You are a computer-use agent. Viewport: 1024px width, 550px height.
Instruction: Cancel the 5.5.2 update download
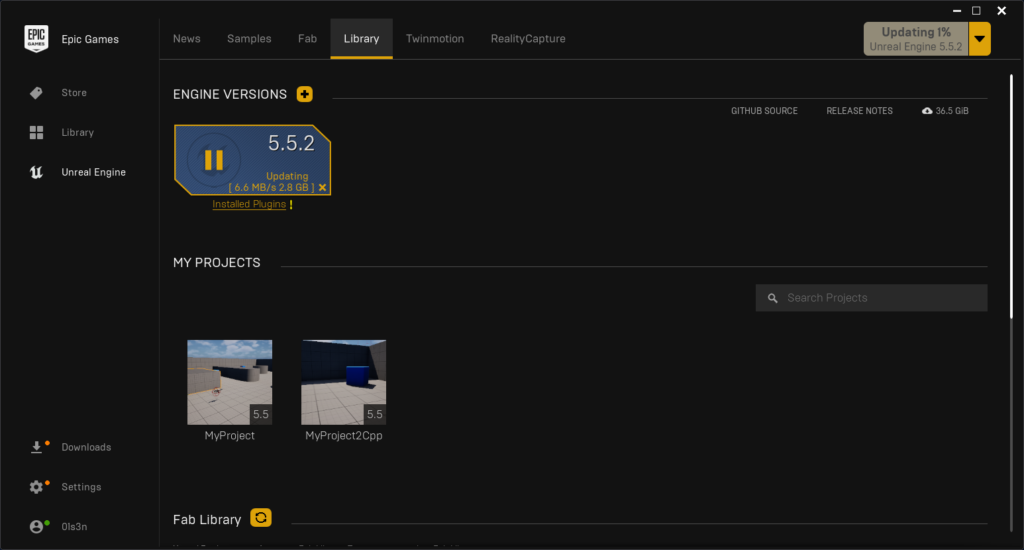322,188
